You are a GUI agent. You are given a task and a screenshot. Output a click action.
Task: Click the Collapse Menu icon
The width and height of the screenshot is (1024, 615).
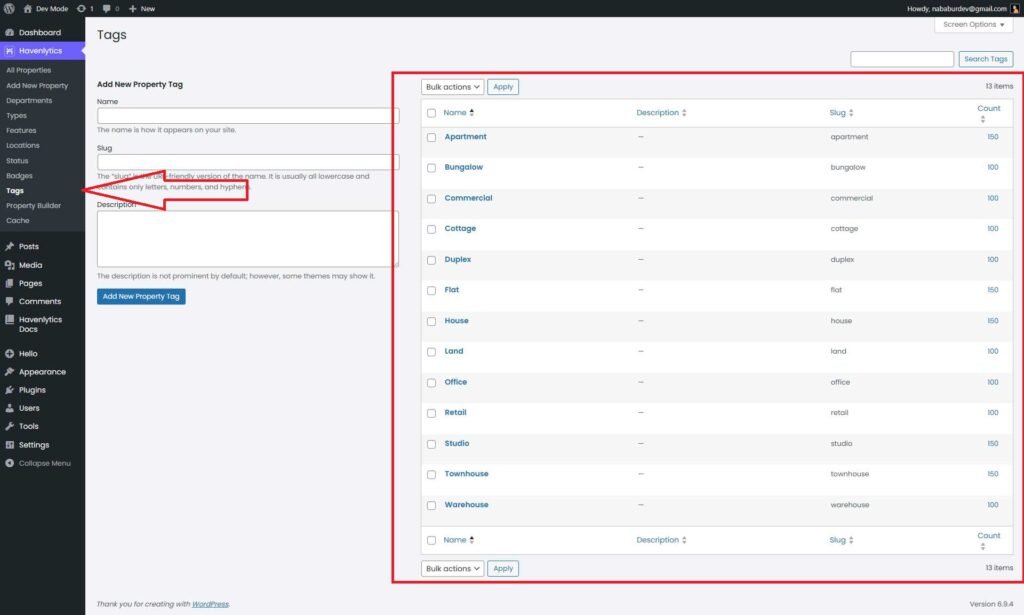click(x=9, y=463)
